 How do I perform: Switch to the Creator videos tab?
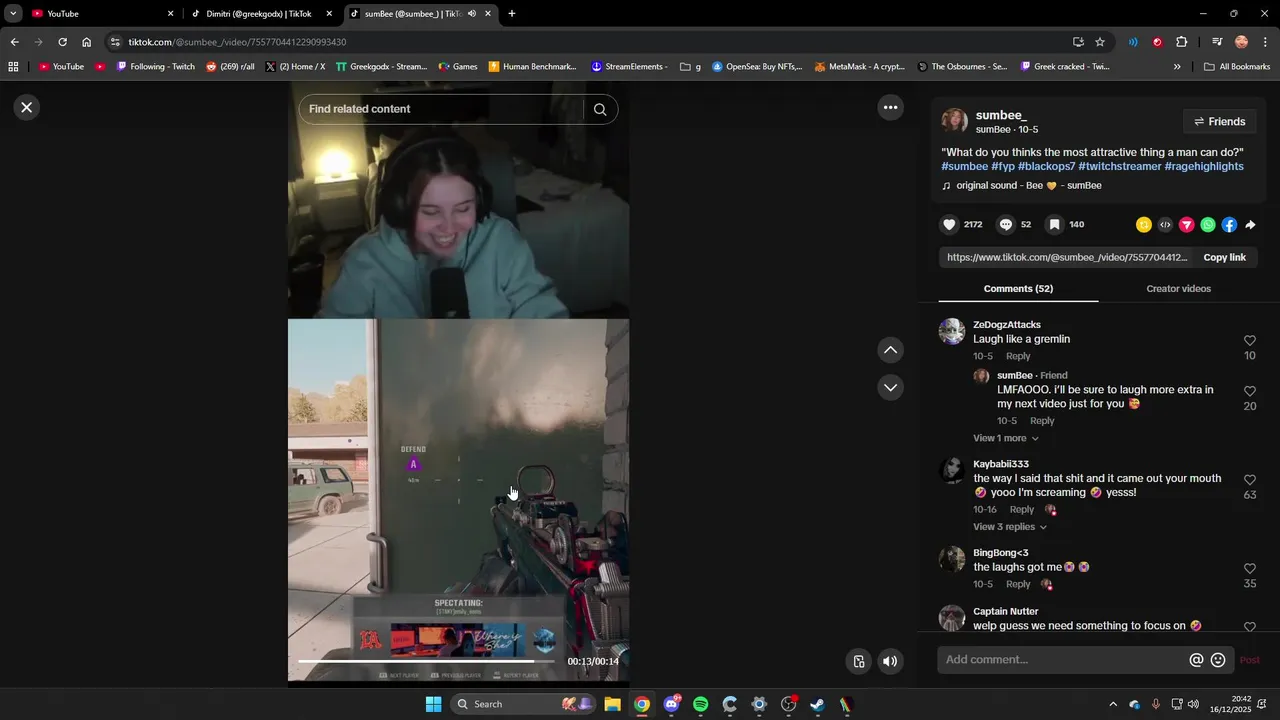pos(1178,289)
